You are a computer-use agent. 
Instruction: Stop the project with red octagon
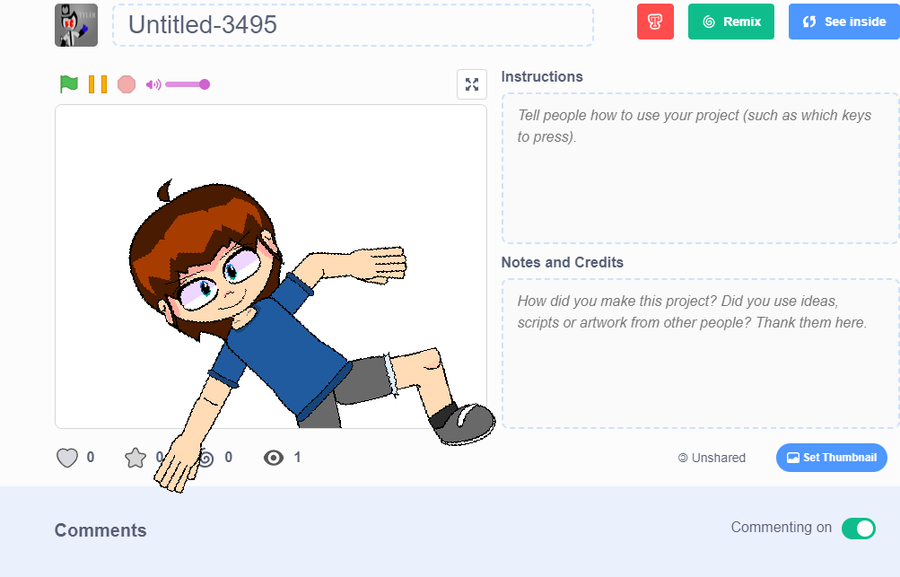126,84
